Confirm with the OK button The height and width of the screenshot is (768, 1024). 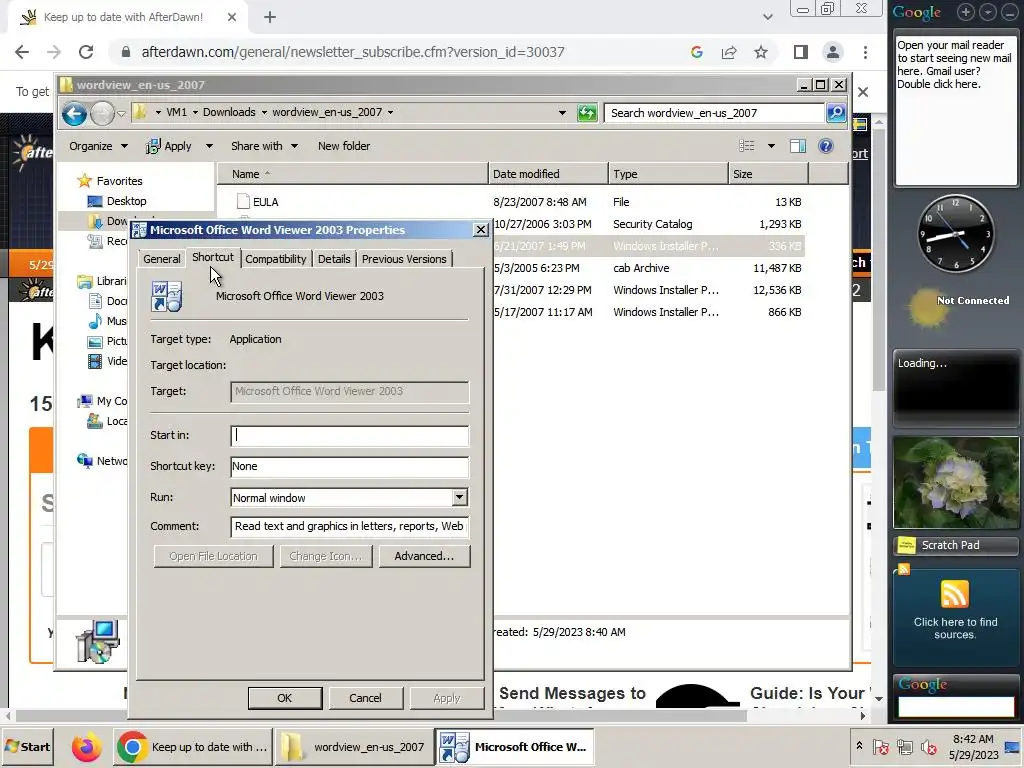pos(285,698)
